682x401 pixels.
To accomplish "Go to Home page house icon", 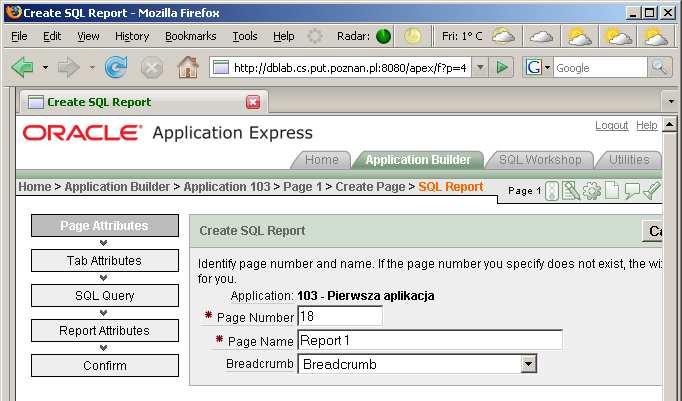I will click(188, 67).
